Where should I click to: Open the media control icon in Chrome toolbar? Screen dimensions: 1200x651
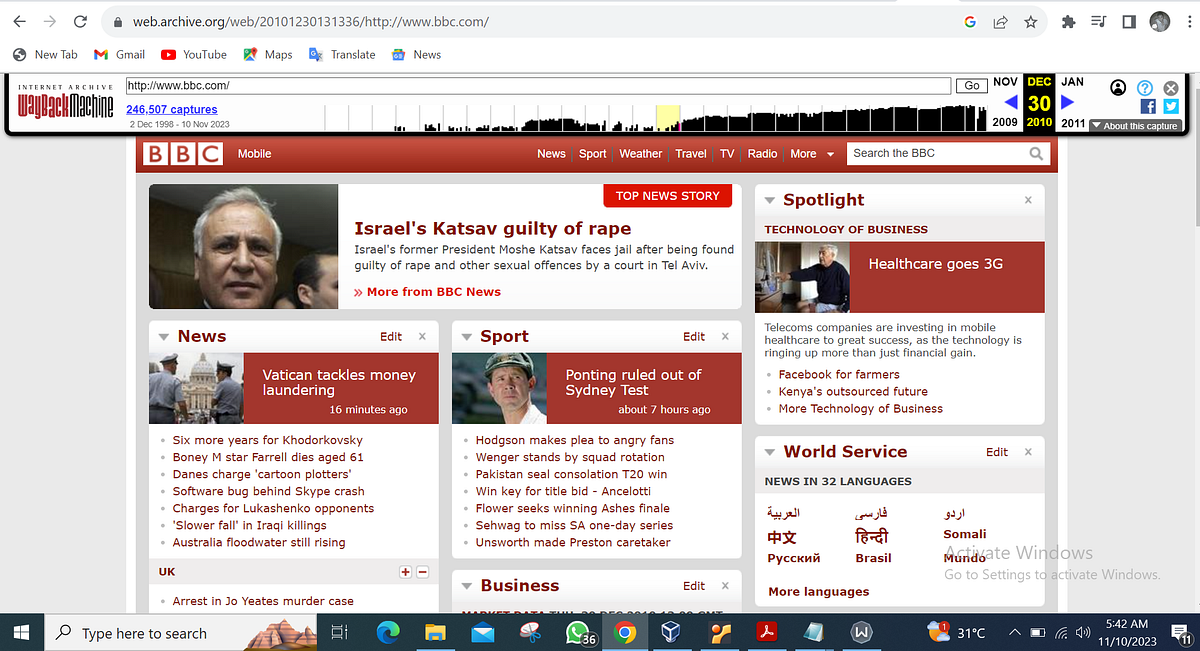[1099, 22]
